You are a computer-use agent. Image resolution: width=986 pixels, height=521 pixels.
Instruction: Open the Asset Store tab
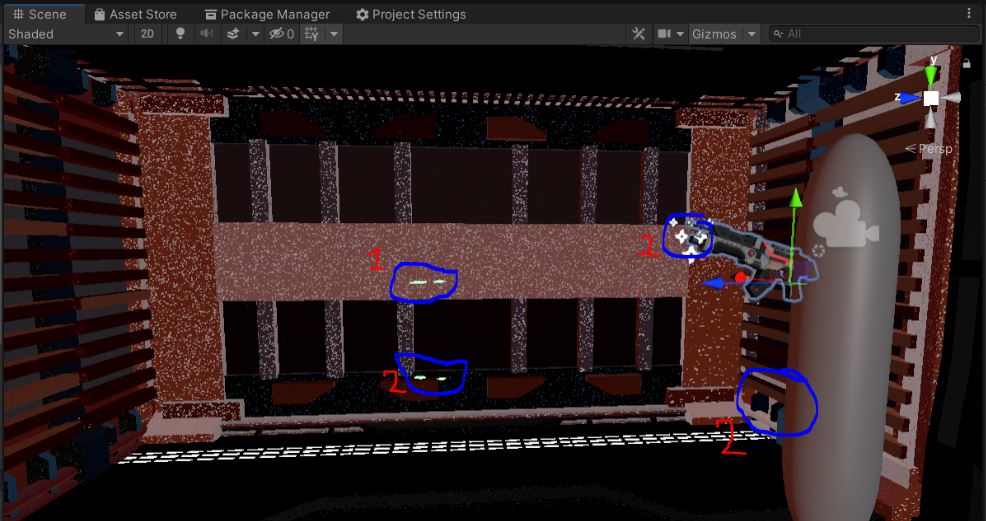[x=135, y=14]
